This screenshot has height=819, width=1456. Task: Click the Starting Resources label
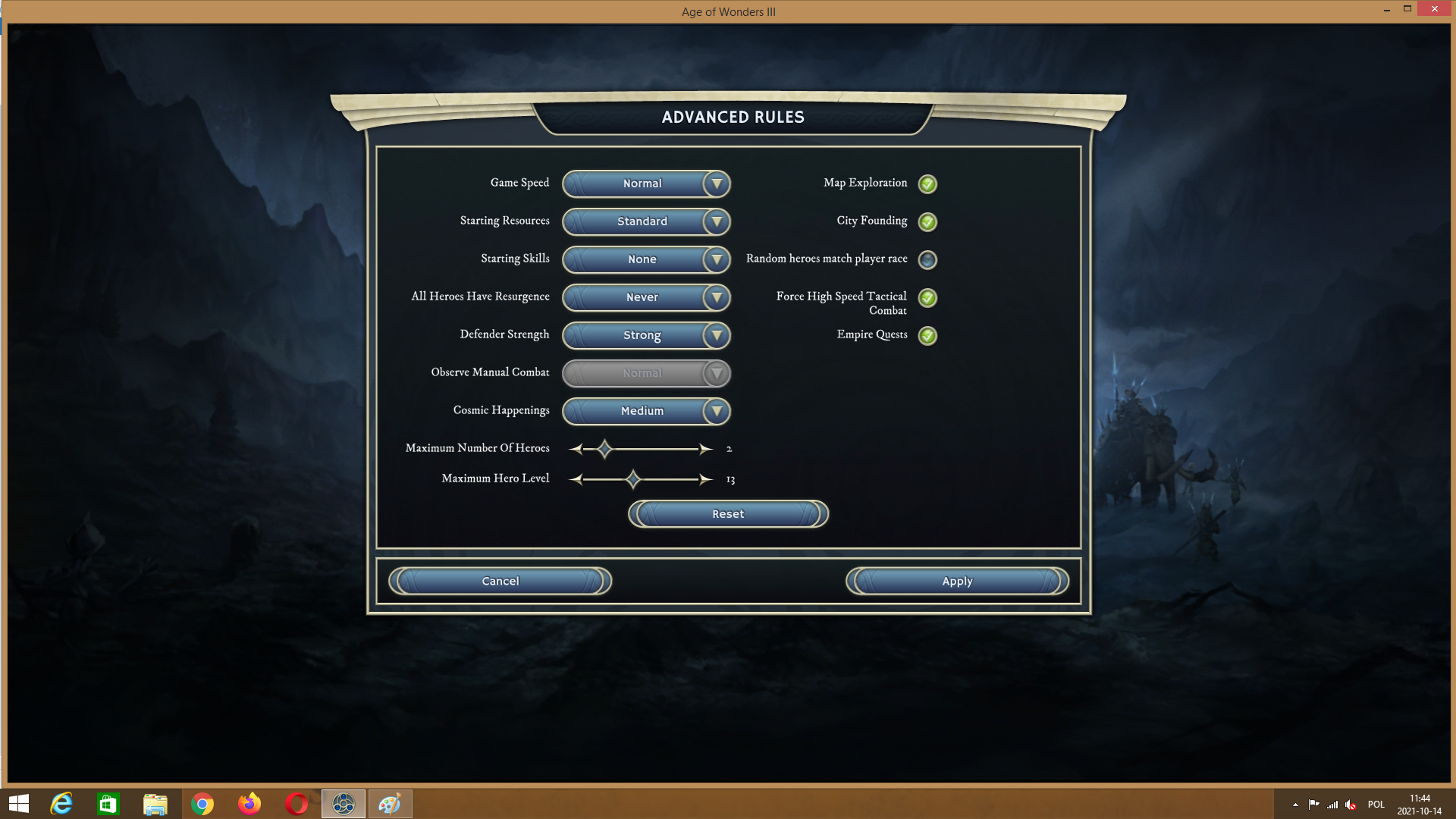[x=504, y=221]
